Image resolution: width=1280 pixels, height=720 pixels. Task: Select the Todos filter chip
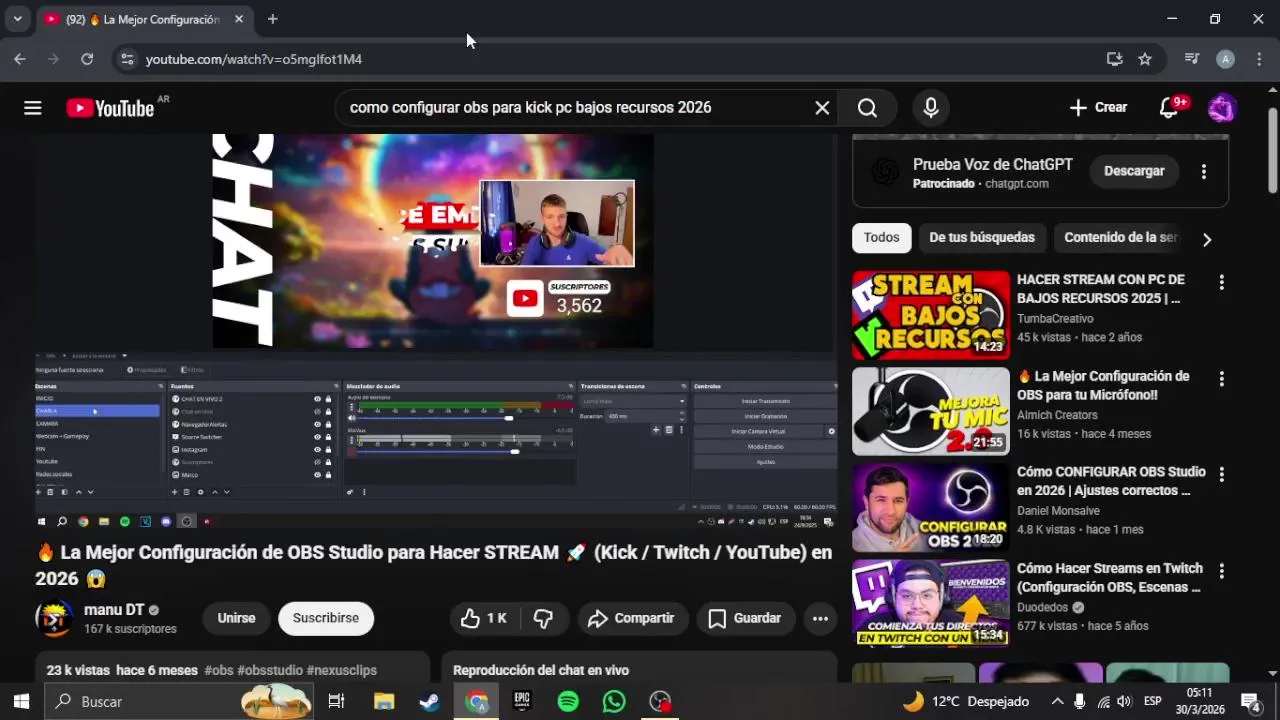click(x=882, y=238)
